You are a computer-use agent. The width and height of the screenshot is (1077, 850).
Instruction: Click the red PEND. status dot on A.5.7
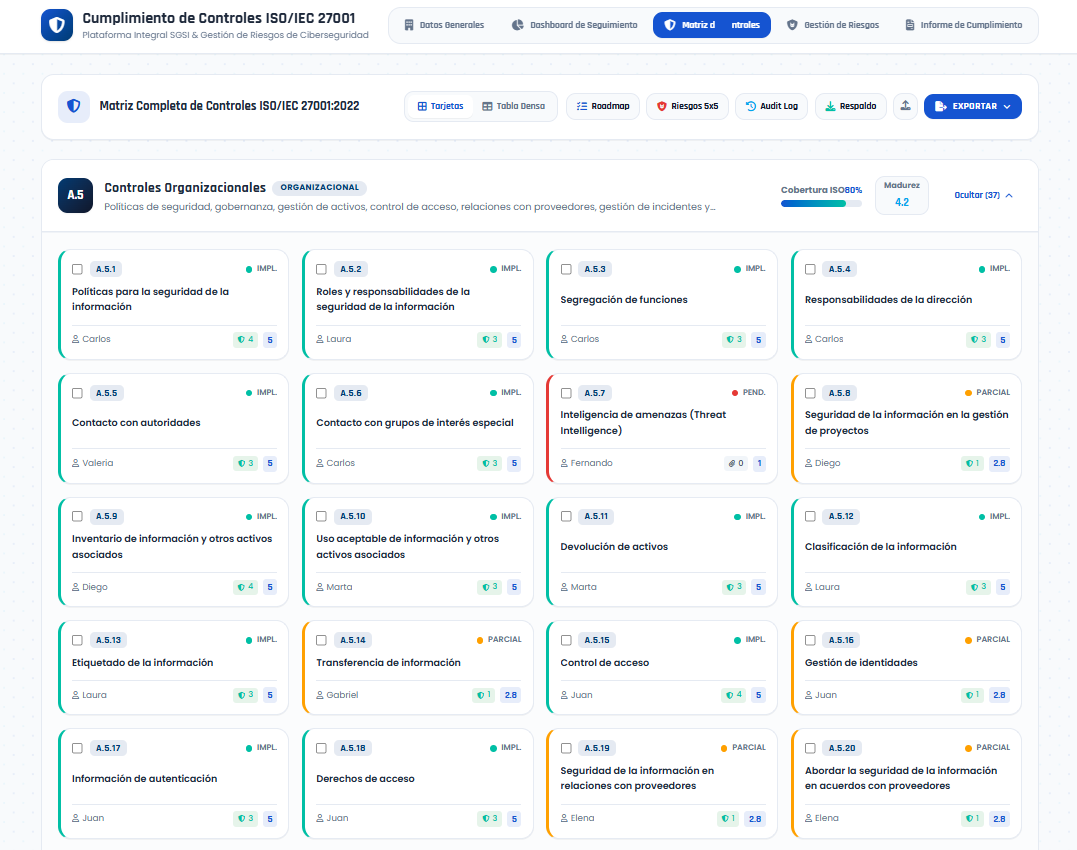click(x=735, y=393)
